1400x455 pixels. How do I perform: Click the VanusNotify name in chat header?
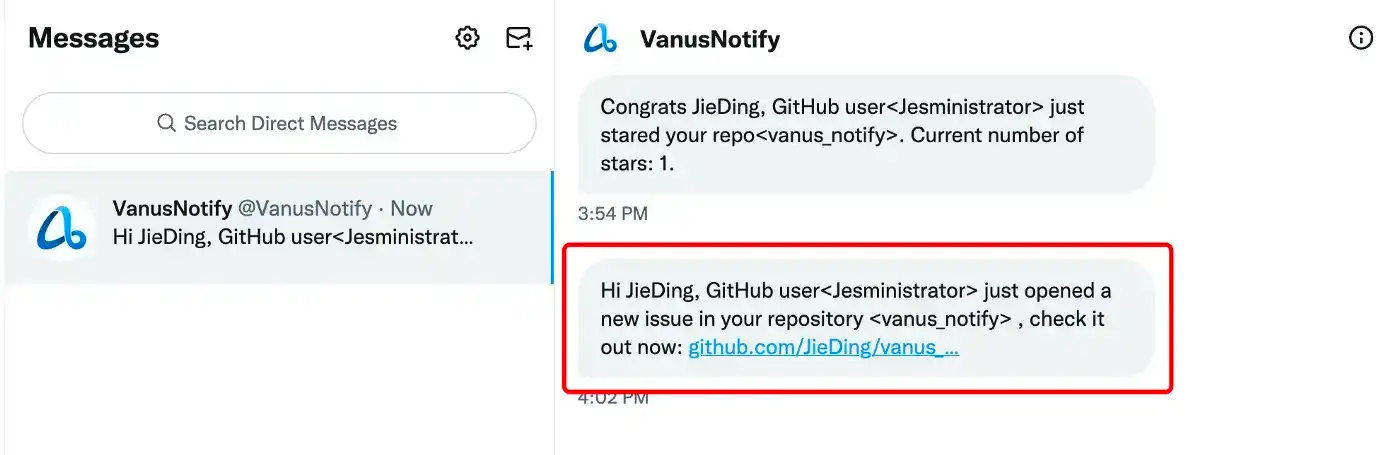[710, 39]
